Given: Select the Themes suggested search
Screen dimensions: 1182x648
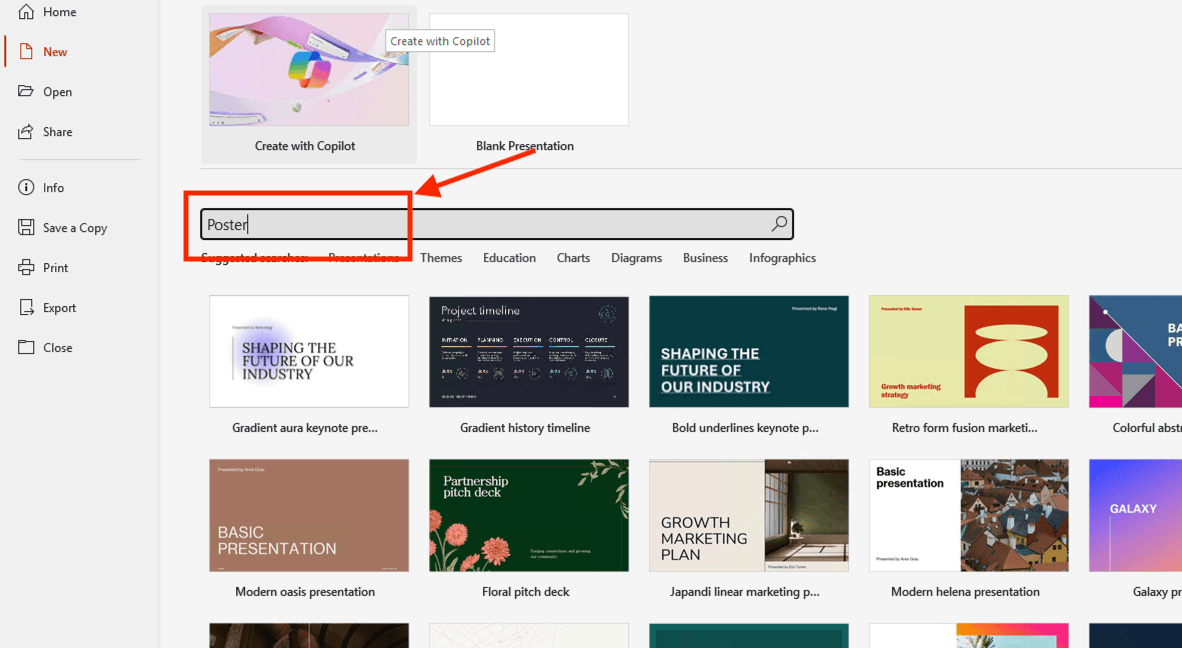Looking at the screenshot, I should (x=441, y=258).
